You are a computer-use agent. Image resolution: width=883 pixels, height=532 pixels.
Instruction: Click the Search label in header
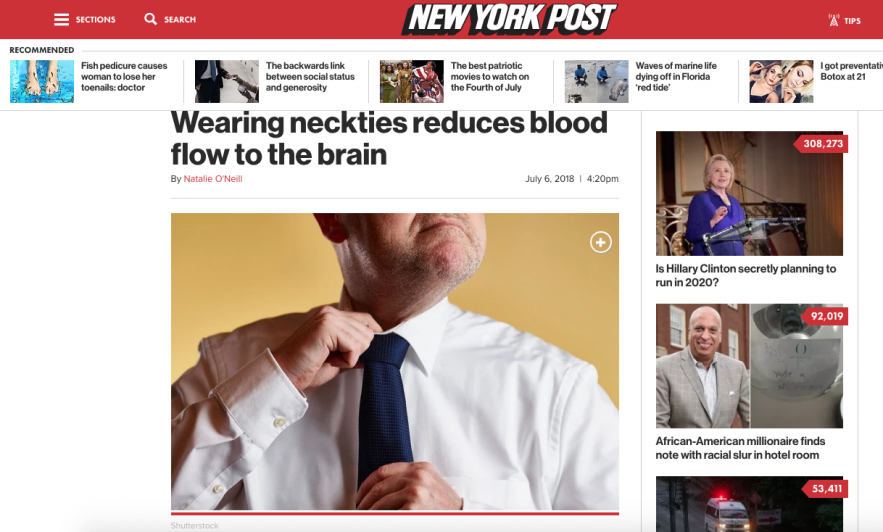tap(180, 20)
